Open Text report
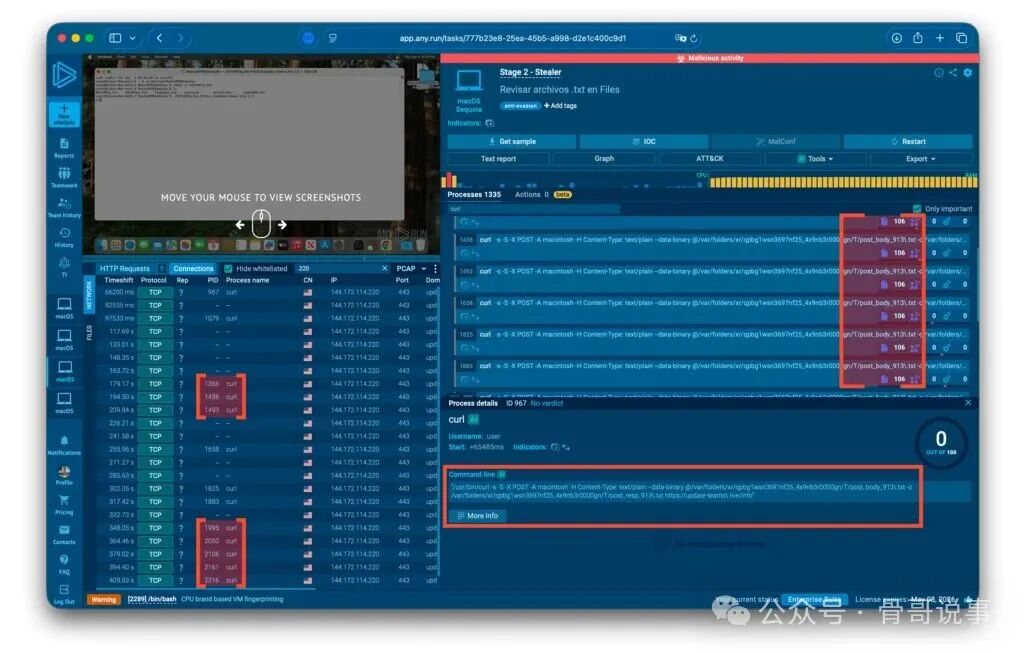Viewport: 1024px width, 653px height. [x=498, y=159]
